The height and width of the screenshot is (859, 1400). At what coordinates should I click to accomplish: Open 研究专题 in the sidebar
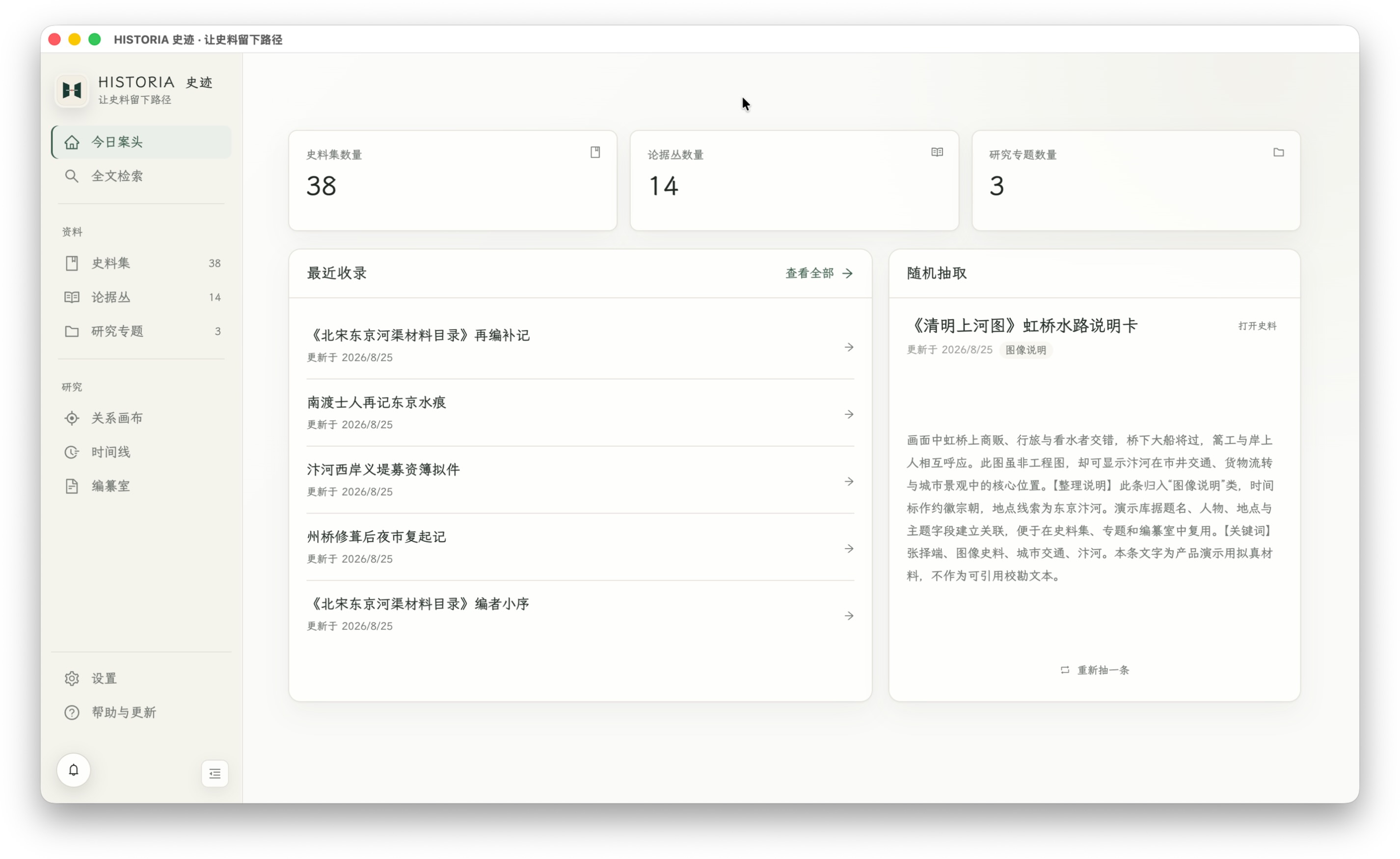coord(141,331)
